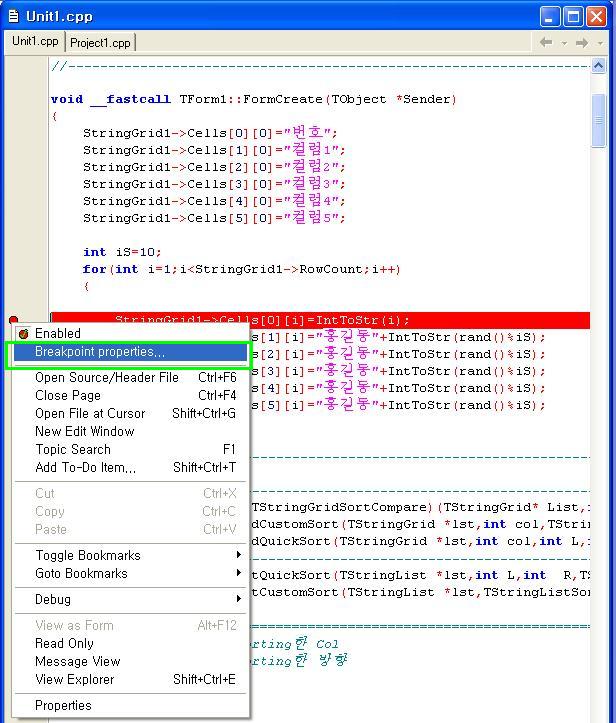Toggle Read Only mode
616x723 pixels.
64,643
